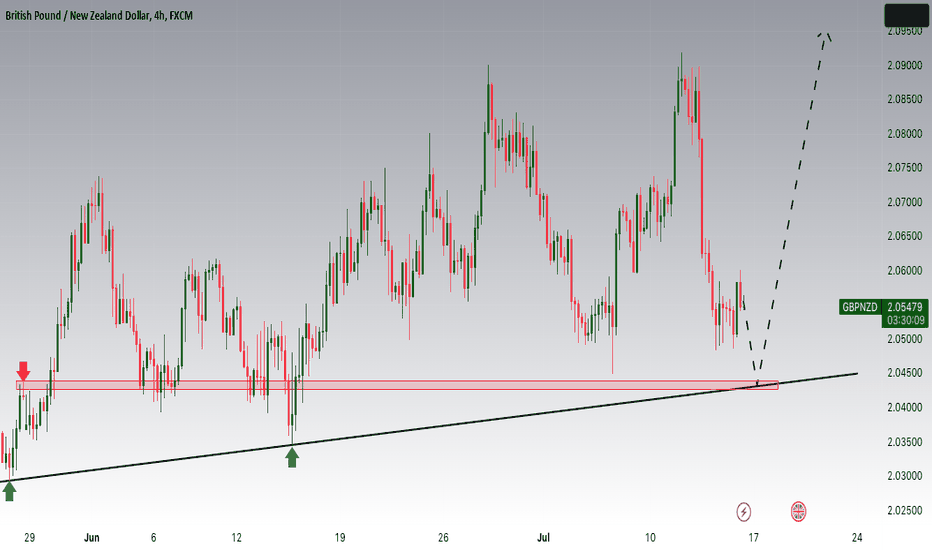Click the 2.04500 price axis label
Viewport: 932px width, 550px height.
pyautogui.click(x=905, y=373)
